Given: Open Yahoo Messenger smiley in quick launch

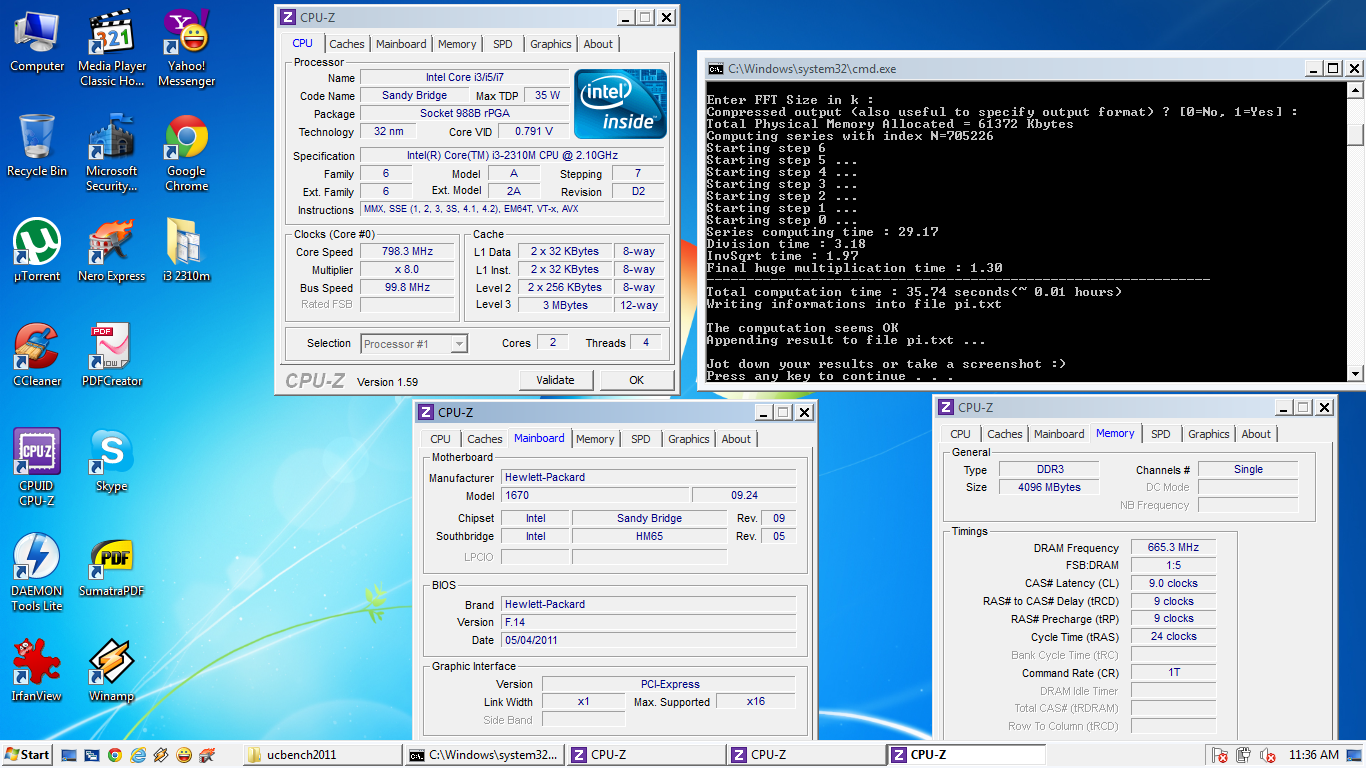Looking at the screenshot, I should [x=184, y=755].
